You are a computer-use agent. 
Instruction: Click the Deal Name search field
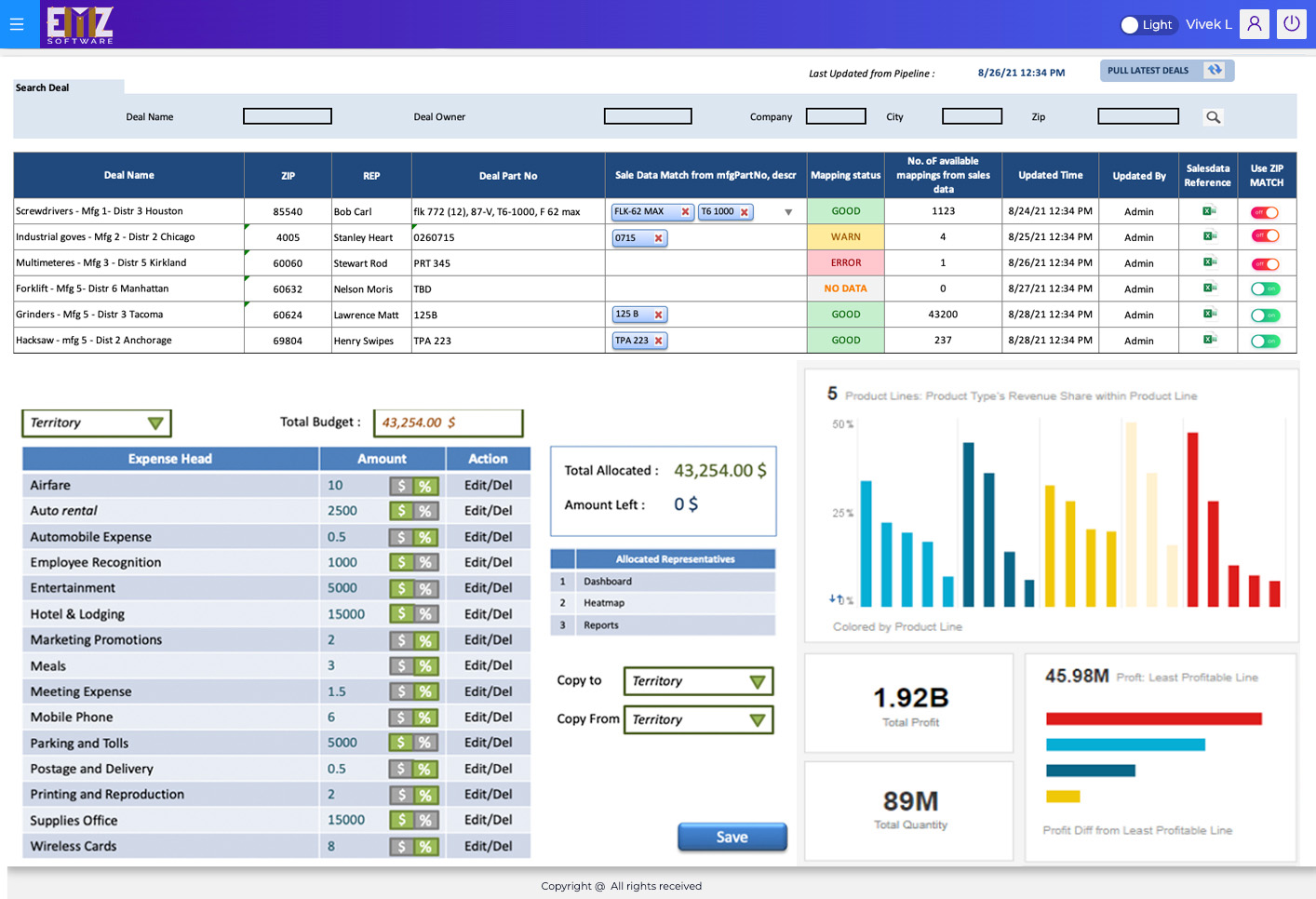click(287, 116)
